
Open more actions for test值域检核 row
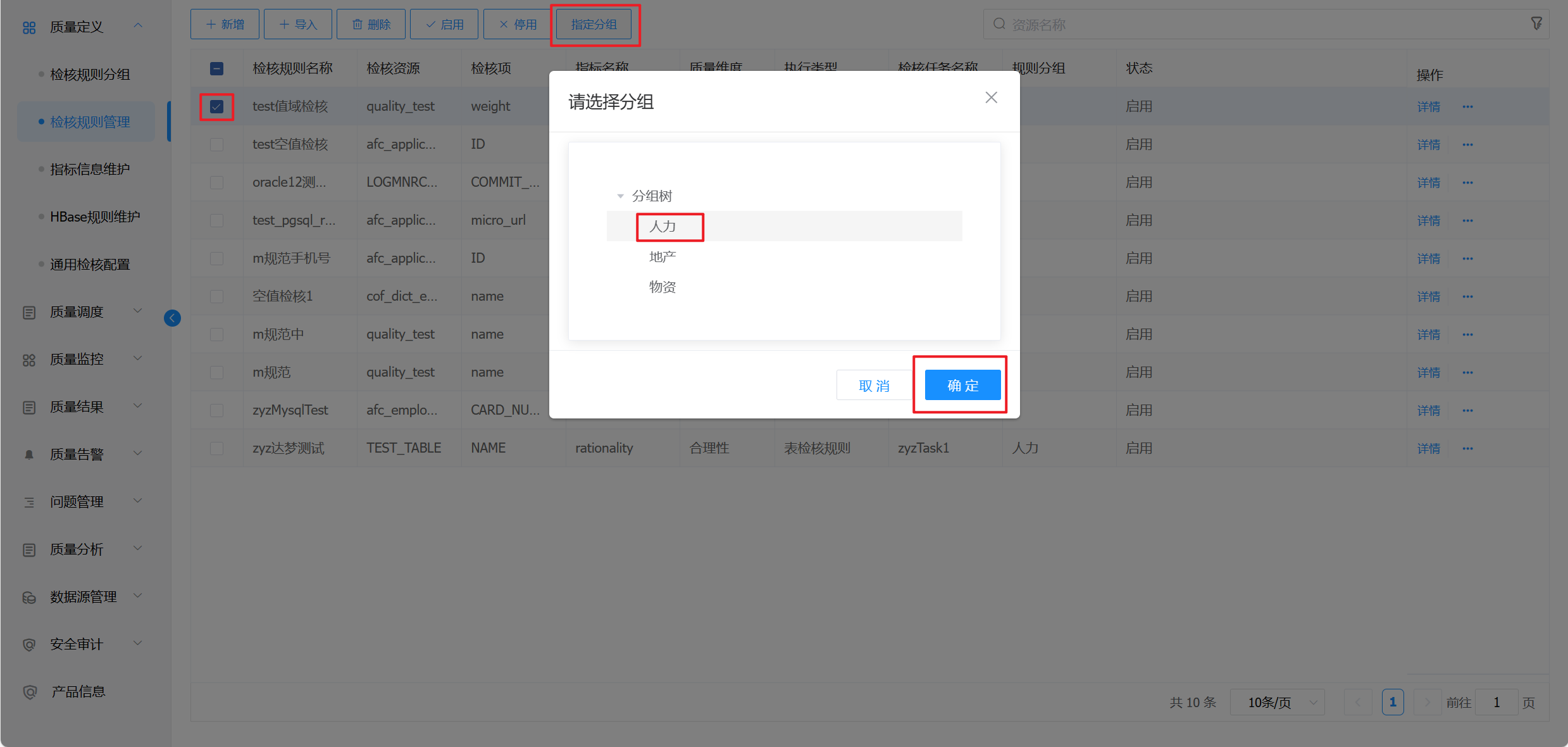point(1467,106)
